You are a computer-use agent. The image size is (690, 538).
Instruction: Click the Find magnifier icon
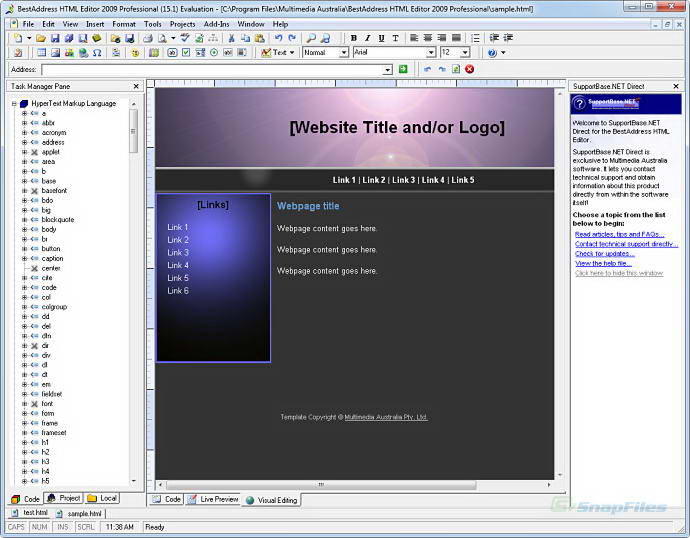[x=311, y=38]
